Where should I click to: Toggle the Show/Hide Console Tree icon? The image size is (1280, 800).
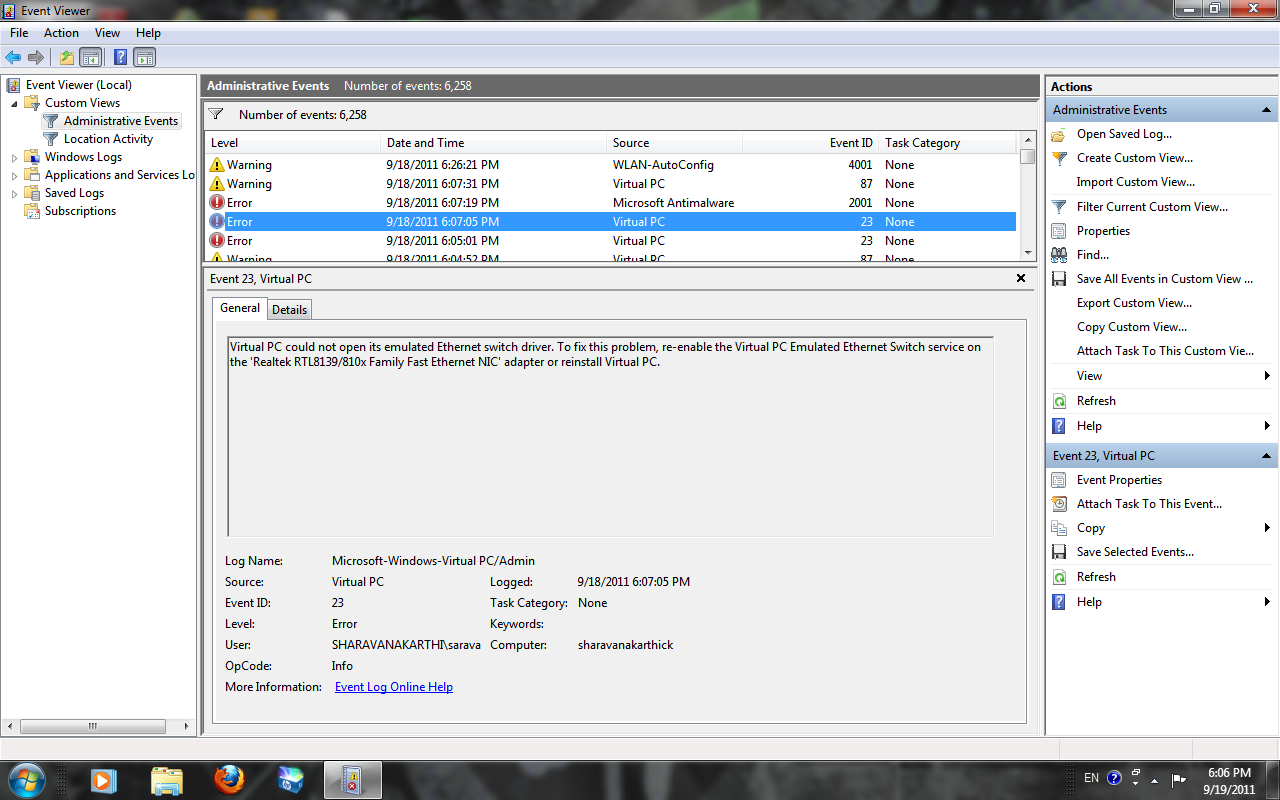tap(91, 57)
